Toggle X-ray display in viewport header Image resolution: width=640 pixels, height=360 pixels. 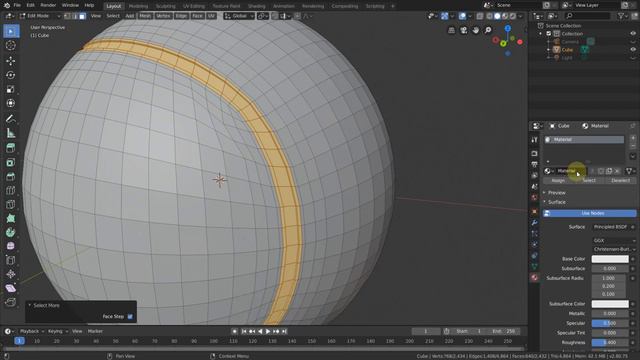(480, 16)
